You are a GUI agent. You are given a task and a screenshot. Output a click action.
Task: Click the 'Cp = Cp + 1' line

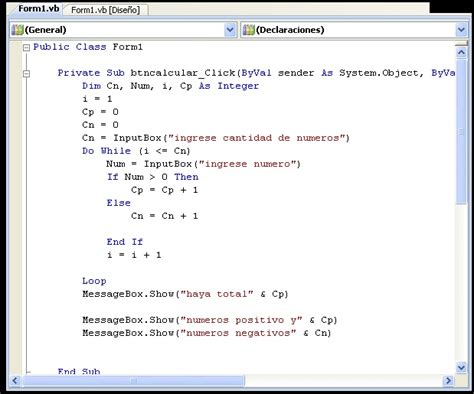coord(165,190)
